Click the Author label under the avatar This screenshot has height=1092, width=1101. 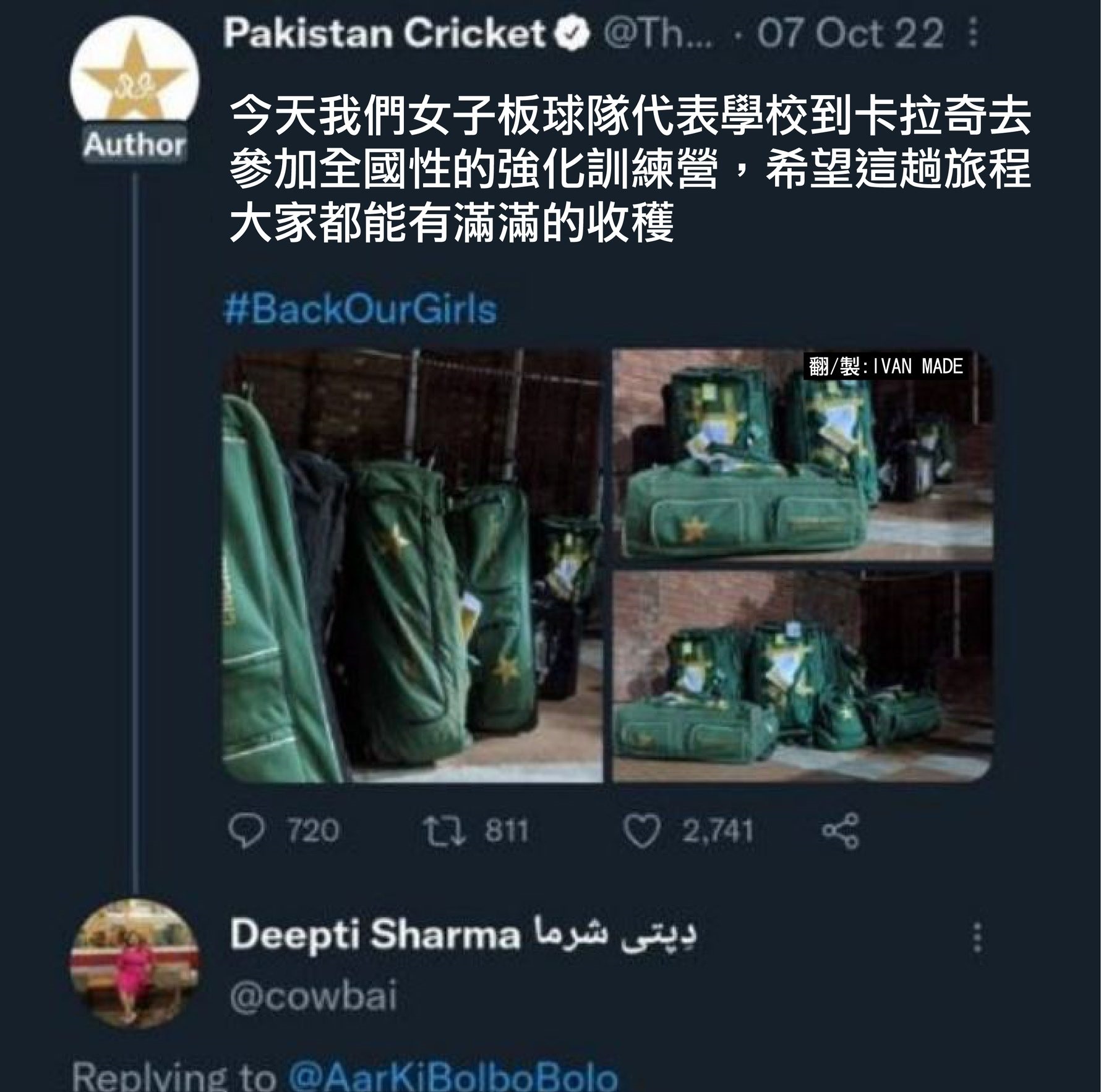tap(135, 145)
